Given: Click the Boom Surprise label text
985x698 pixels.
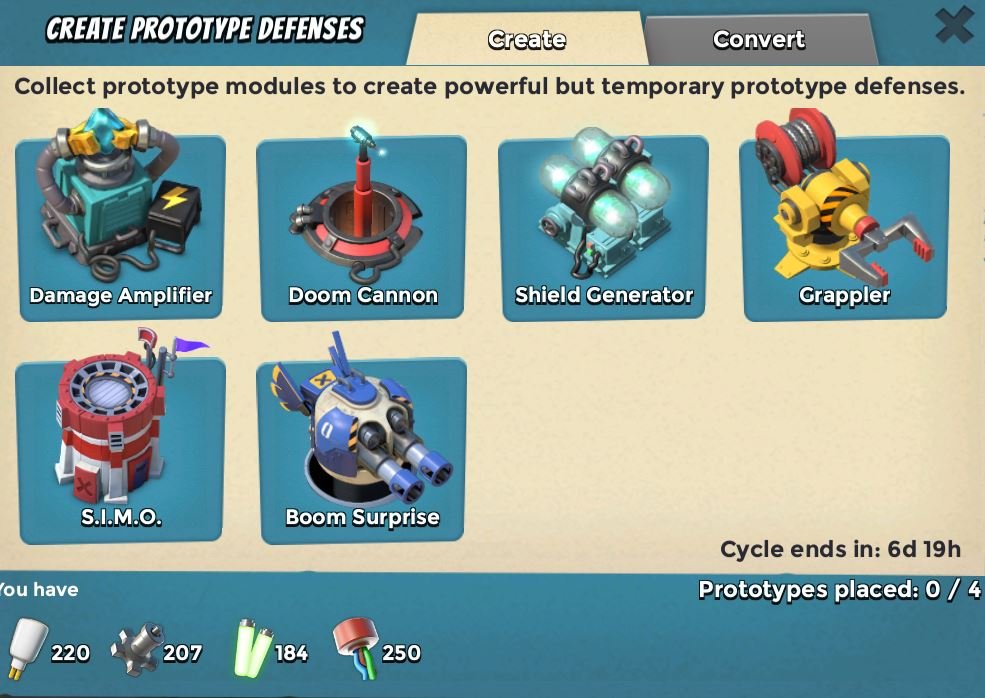Looking at the screenshot, I should [362, 517].
